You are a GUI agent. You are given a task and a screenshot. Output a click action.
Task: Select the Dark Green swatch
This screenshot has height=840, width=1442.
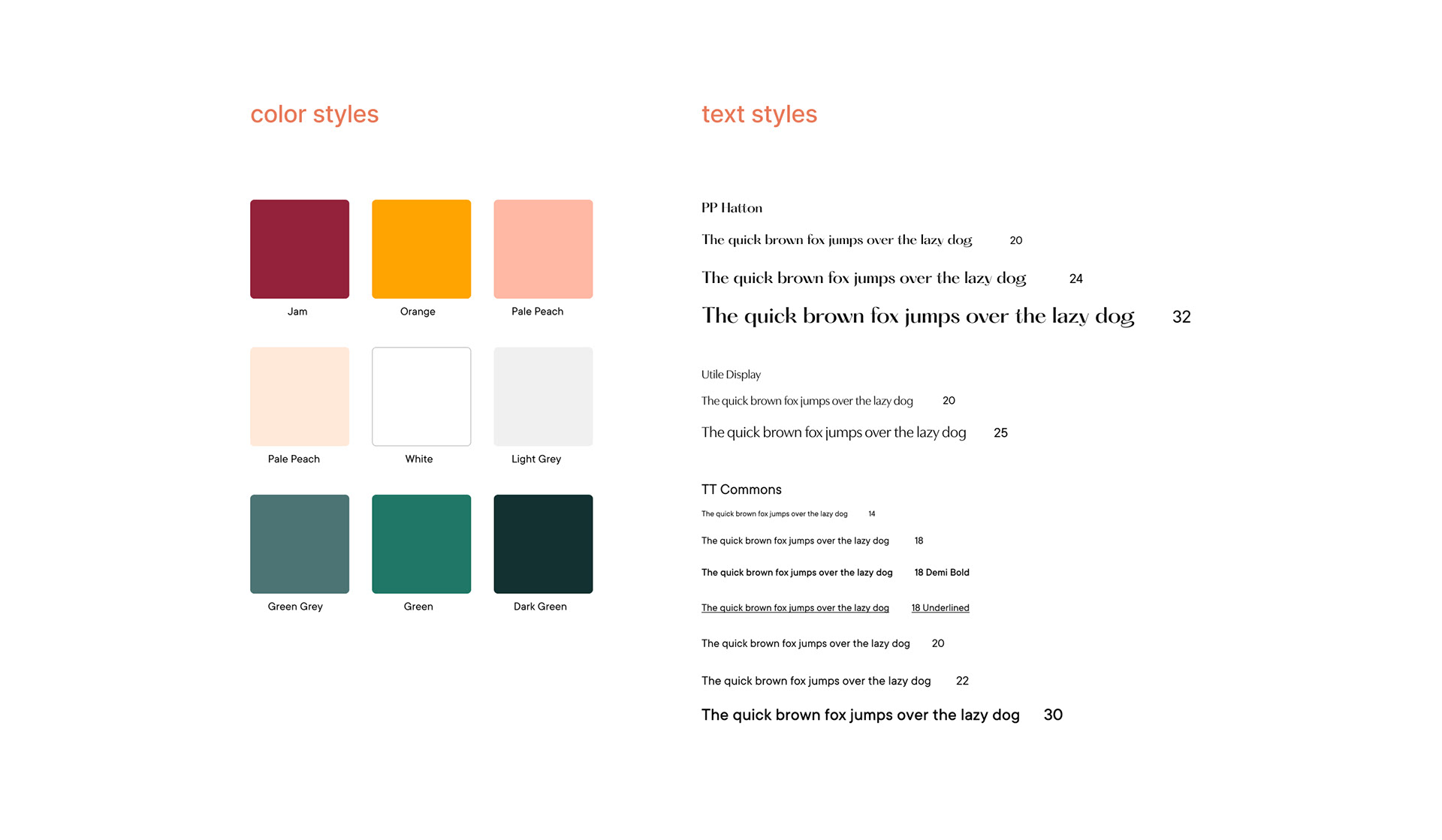point(543,544)
